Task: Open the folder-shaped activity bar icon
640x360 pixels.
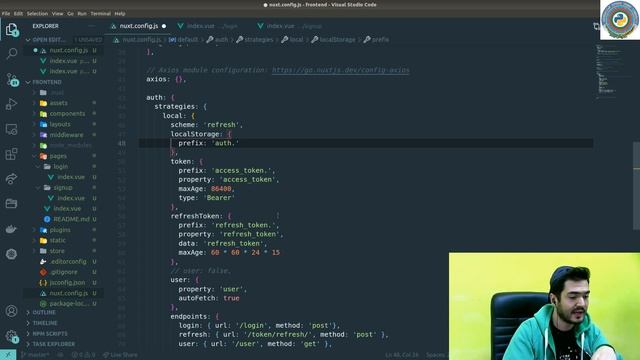Action: pos(11,203)
